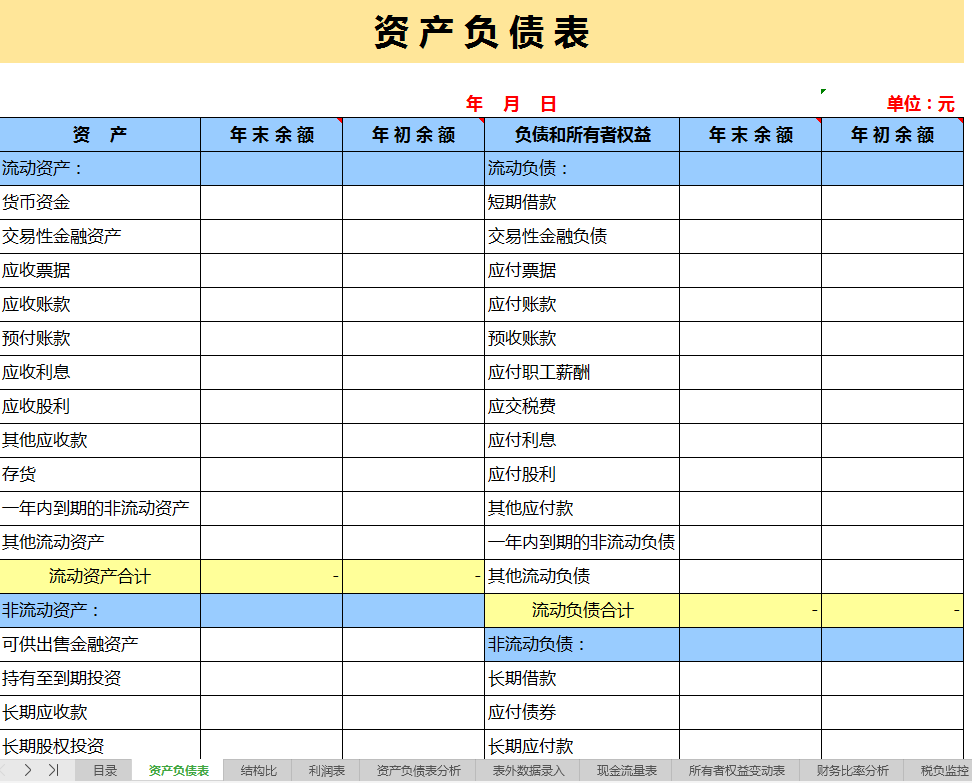Click the 非流动负债： section cell
The image size is (972, 783).
pyautogui.click(x=582, y=645)
